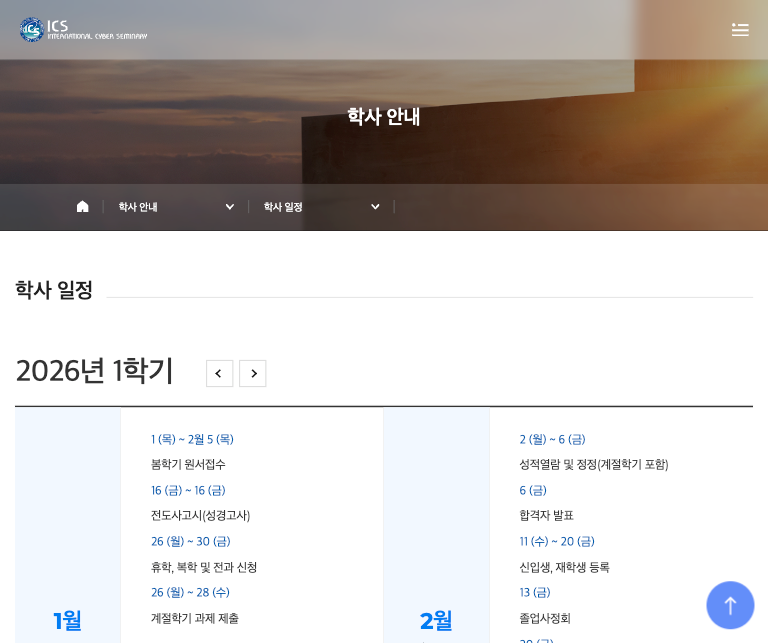Click 성적열람 및 정정(계절학기 포함) entry
The width and height of the screenshot is (768, 643).
click(x=593, y=465)
